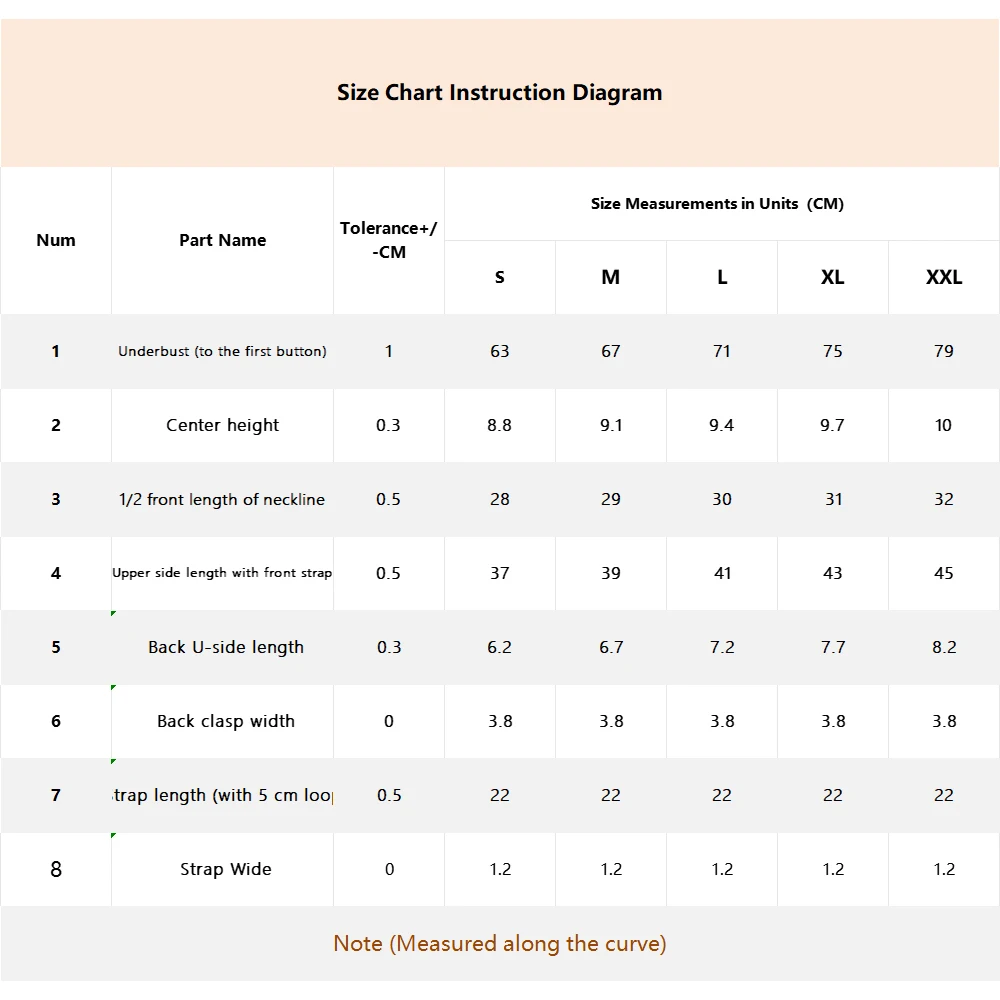This screenshot has height=1000, width=1000.
Task: Select the Size Measurements in Units (CM) header
Action: click(717, 204)
